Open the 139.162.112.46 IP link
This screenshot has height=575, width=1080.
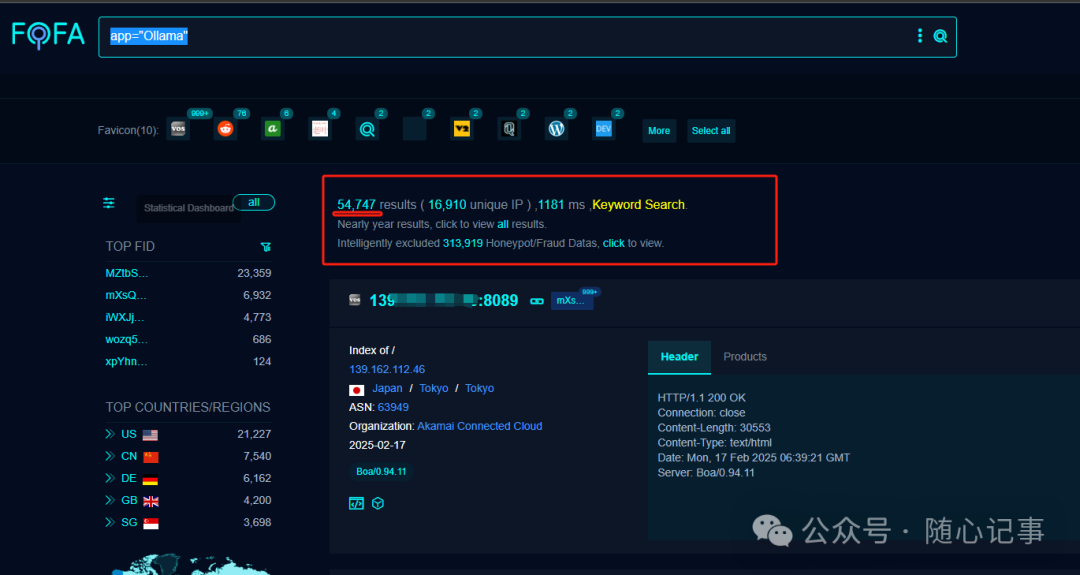point(387,369)
